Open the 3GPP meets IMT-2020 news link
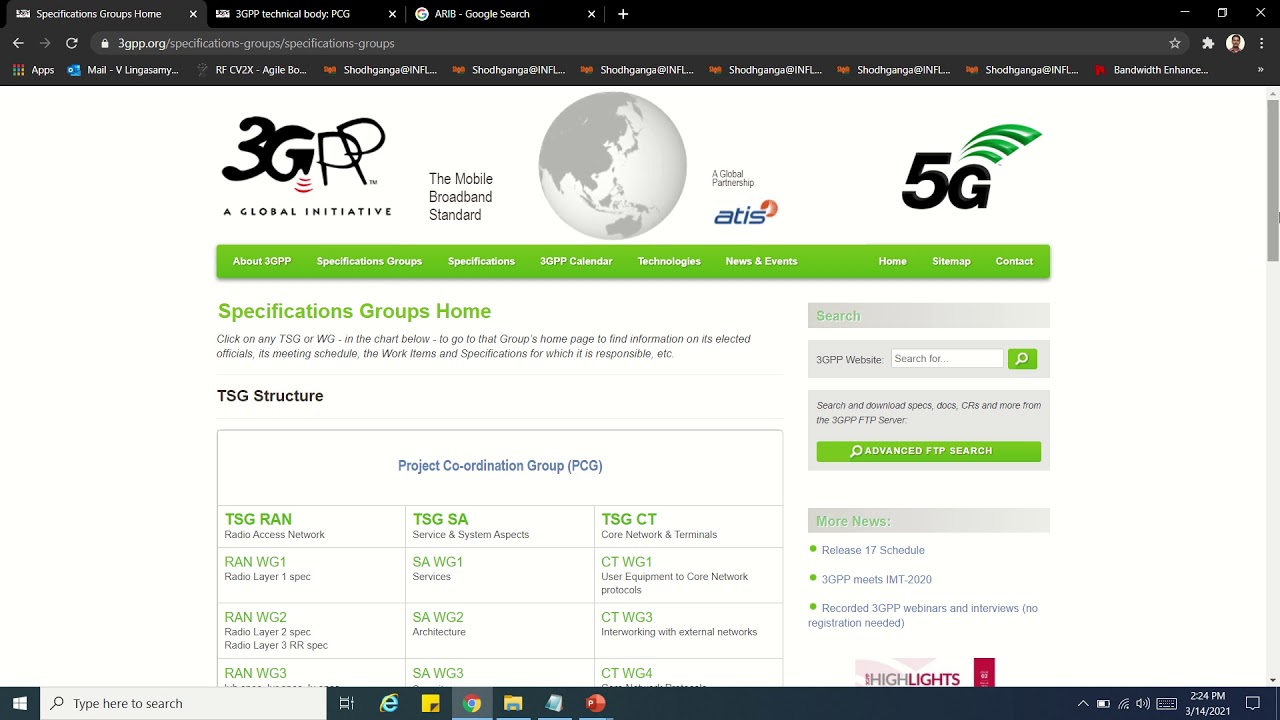 [x=876, y=579]
